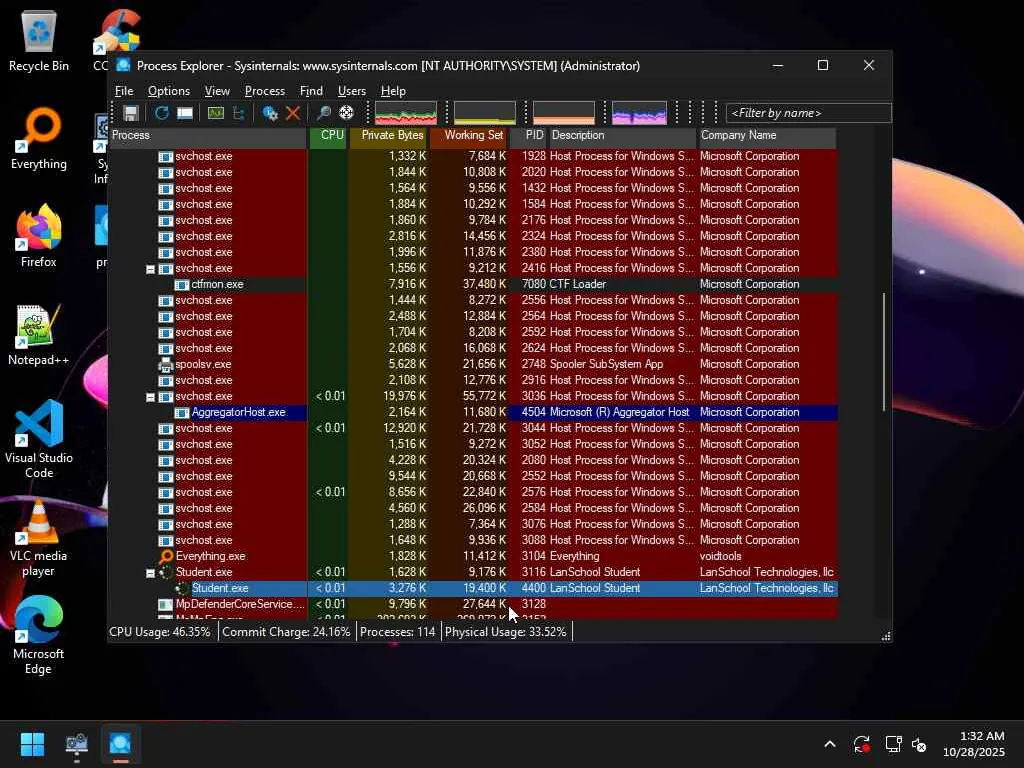Click the red X Kill Process icon
This screenshot has width=1024, height=768.
click(x=293, y=113)
